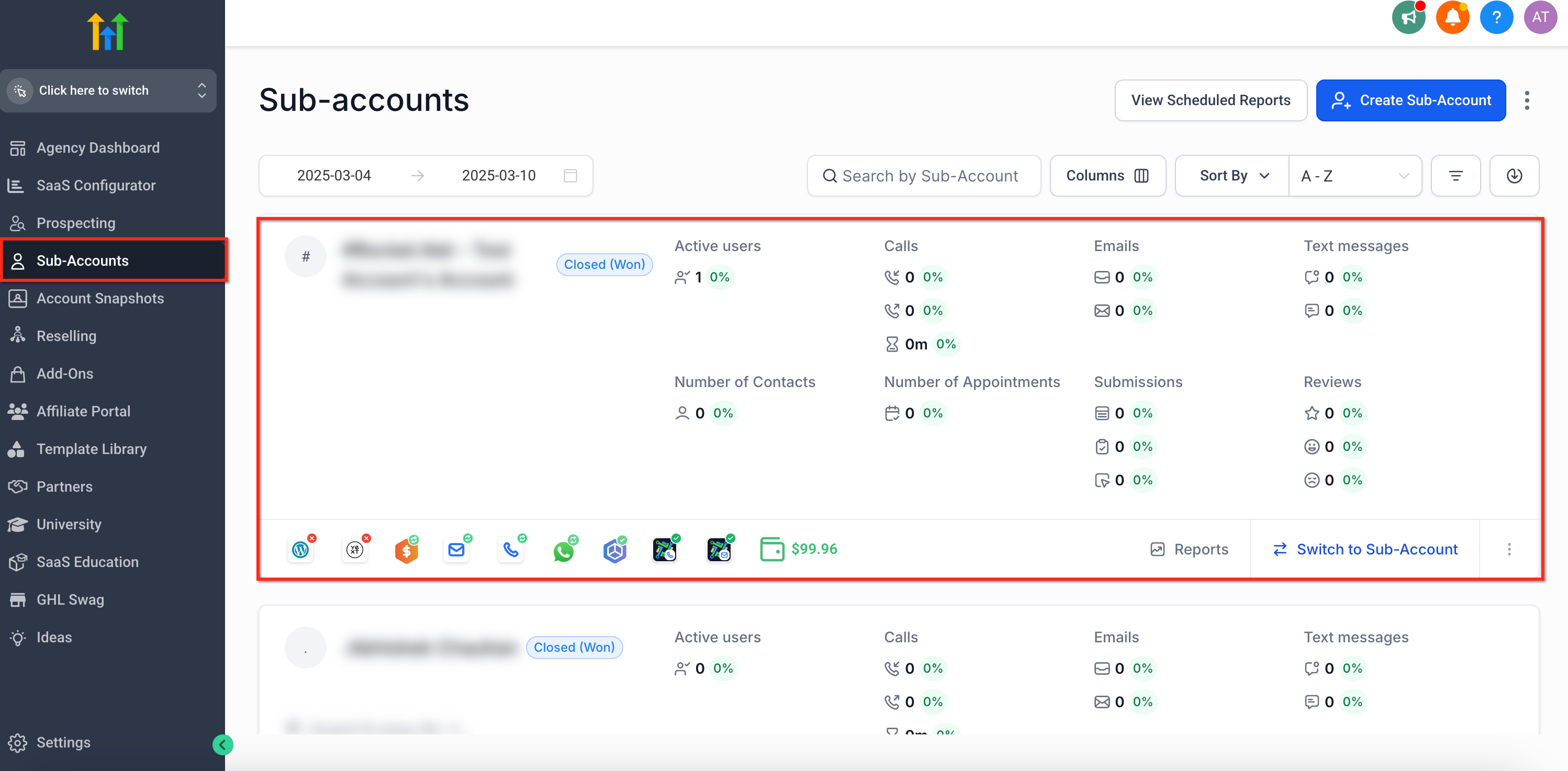The image size is (1568, 771).
Task: Collapse the sidebar with green arrow
Action: [223, 744]
